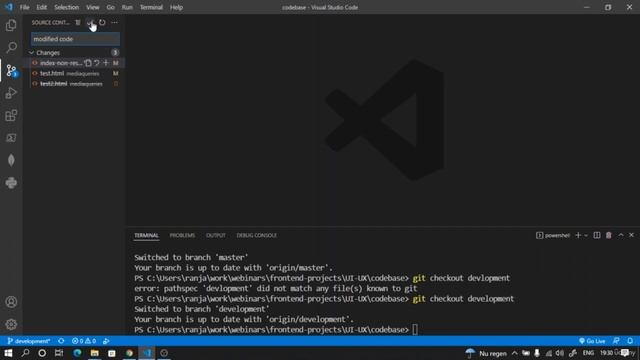Open Task View on taskbar
The image size is (640, 360).
click(59, 353)
